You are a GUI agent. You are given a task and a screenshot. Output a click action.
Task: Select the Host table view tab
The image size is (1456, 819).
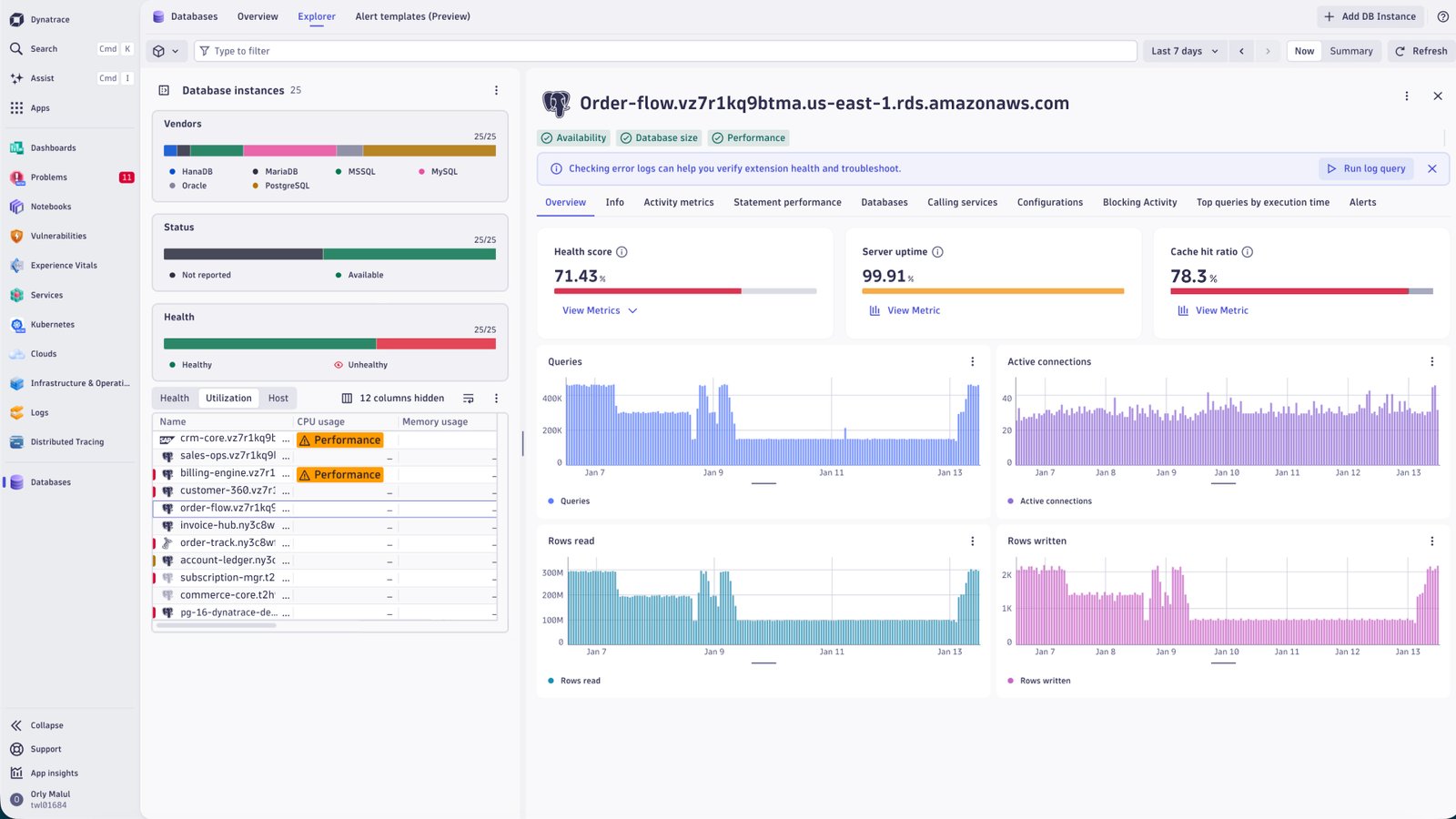(x=278, y=398)
